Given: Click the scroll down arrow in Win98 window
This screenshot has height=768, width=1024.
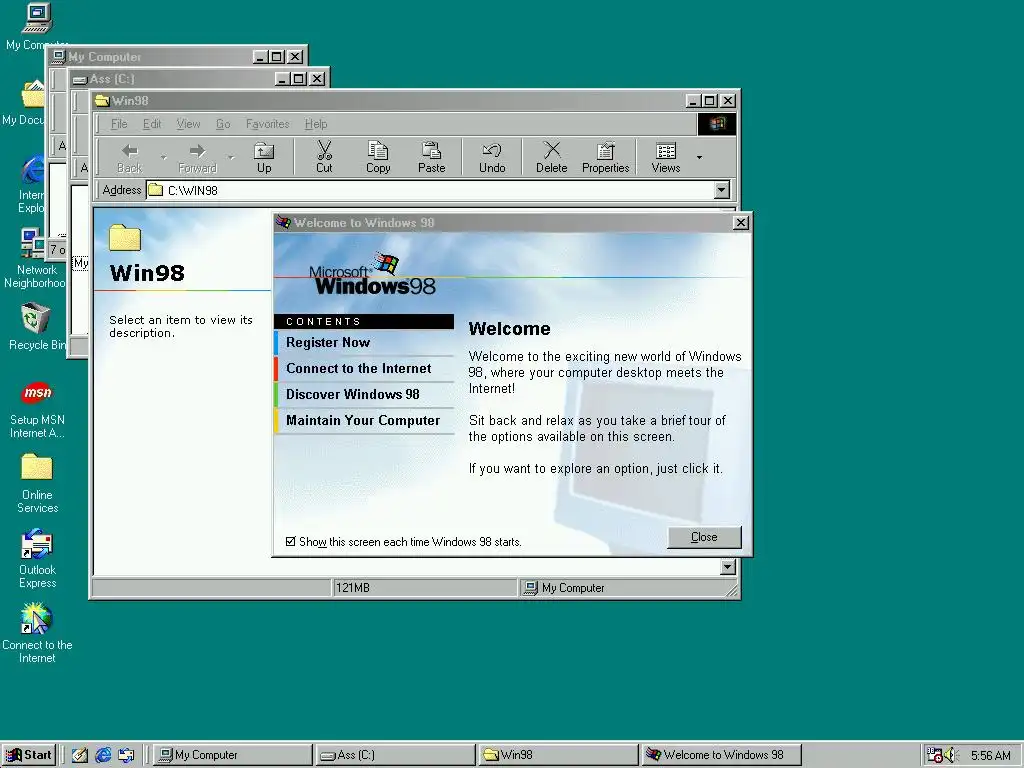Looking at the screenshot, I should [728, 567].
